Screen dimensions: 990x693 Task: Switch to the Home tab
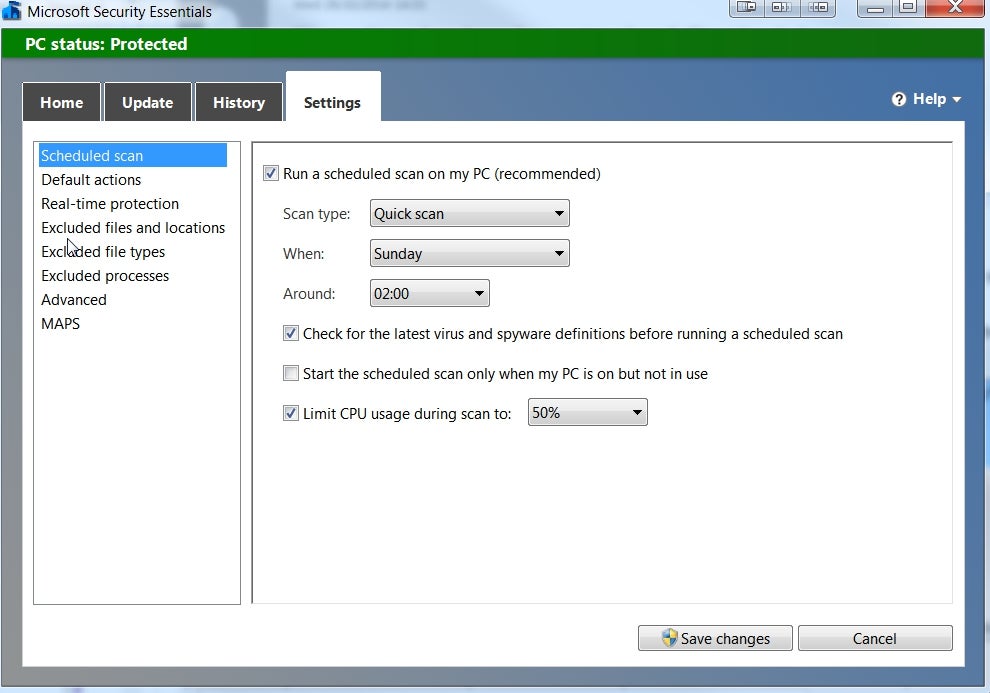tap(61, 102)
